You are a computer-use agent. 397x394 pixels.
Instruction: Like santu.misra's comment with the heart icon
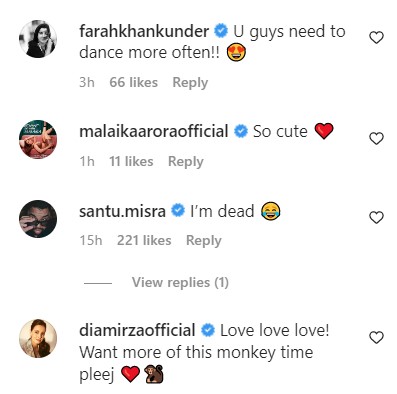point(377,218)
